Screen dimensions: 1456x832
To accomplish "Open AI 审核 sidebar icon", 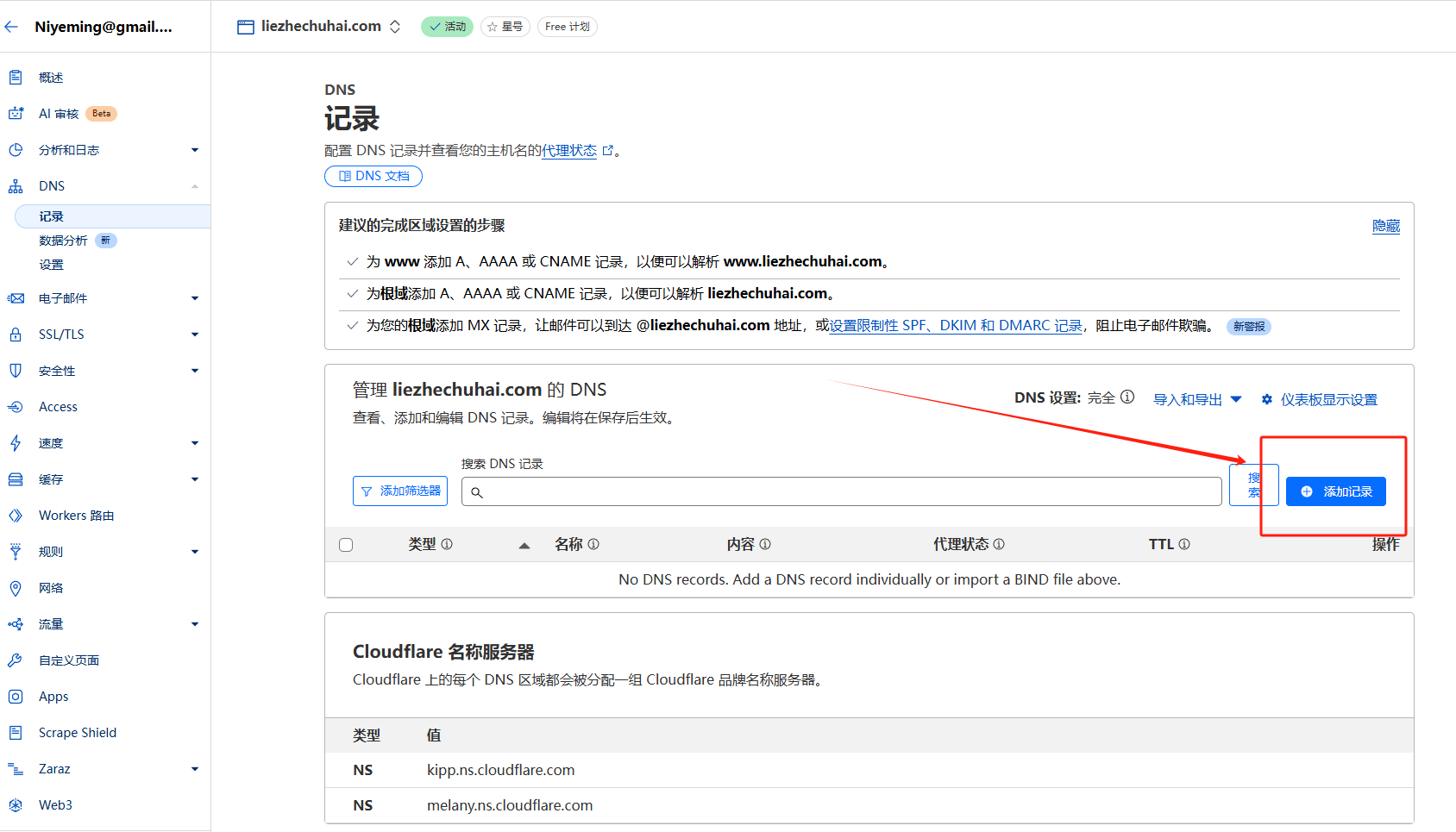I will point(16,114).
